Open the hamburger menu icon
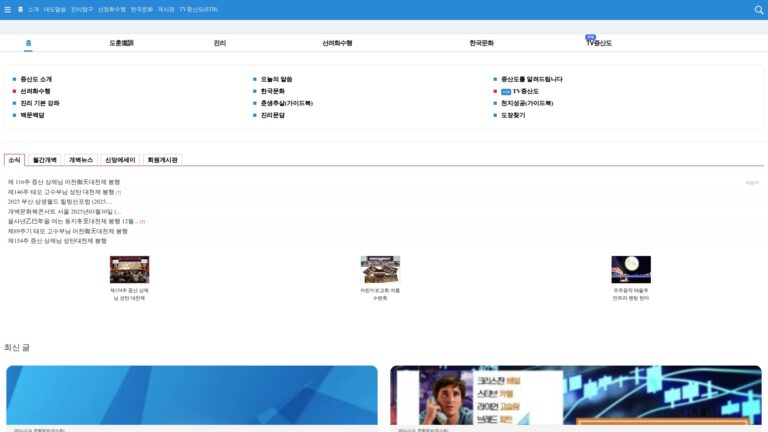 tap(7, 9)
